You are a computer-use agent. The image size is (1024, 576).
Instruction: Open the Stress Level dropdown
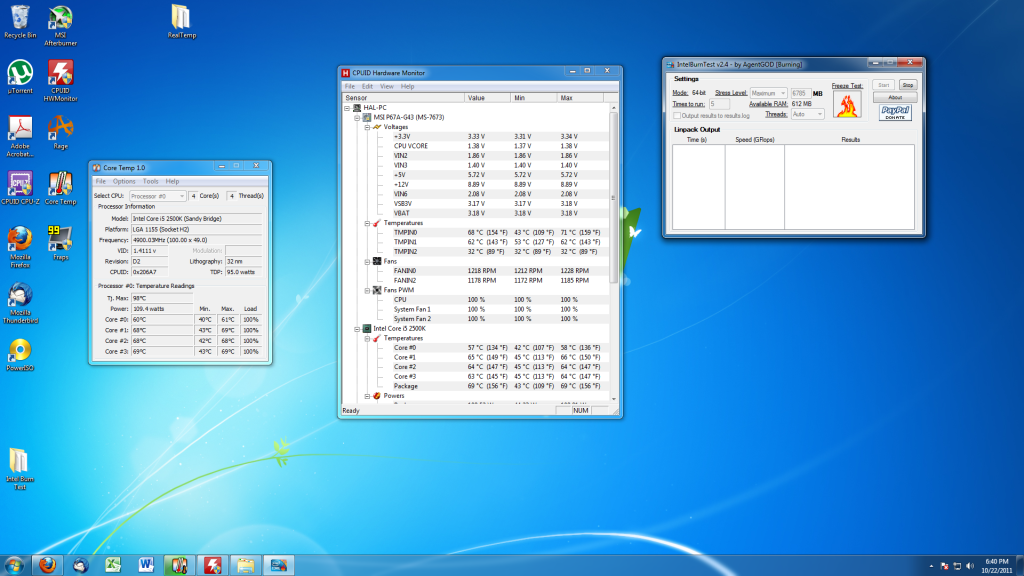click(x=768, y=93)
